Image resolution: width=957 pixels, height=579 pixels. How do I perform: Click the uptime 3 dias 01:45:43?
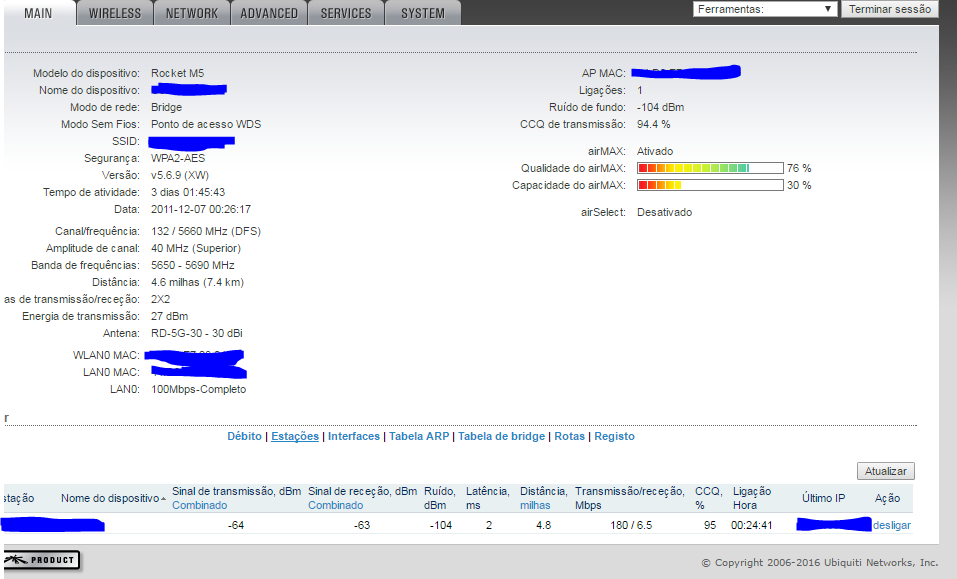188,192
